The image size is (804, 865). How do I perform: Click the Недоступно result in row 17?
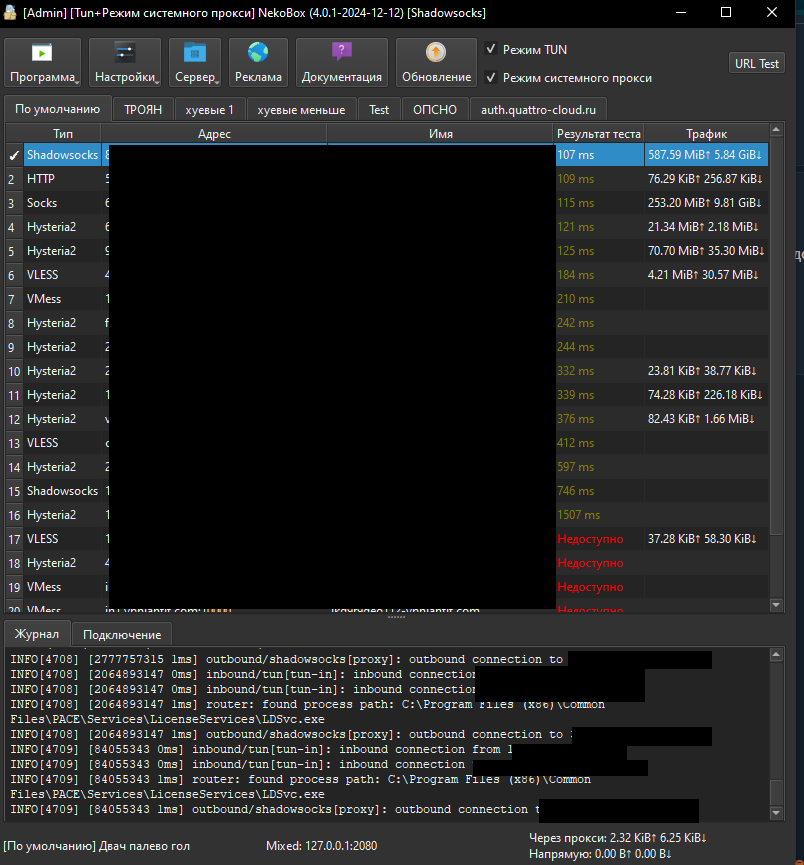(599, 539)
